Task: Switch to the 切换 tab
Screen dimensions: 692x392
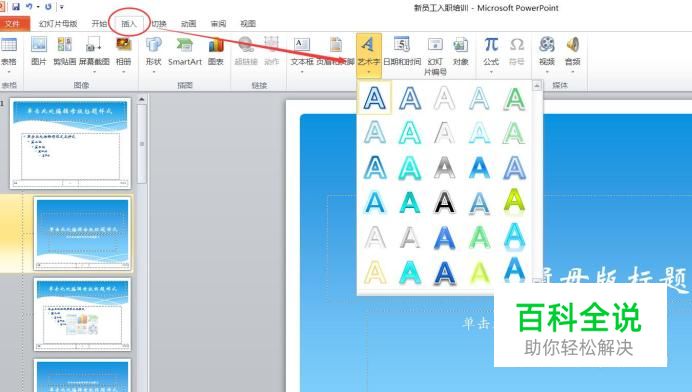Action: (x=159, y=24)
